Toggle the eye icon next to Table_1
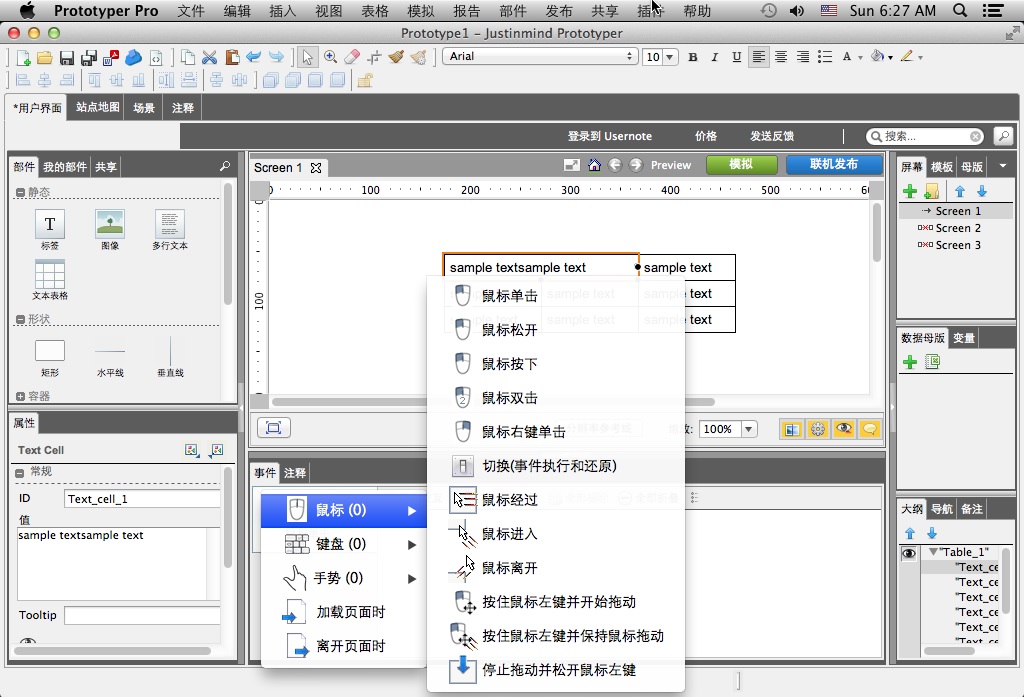Screen dimensions: 1024x697 point(909,553)
